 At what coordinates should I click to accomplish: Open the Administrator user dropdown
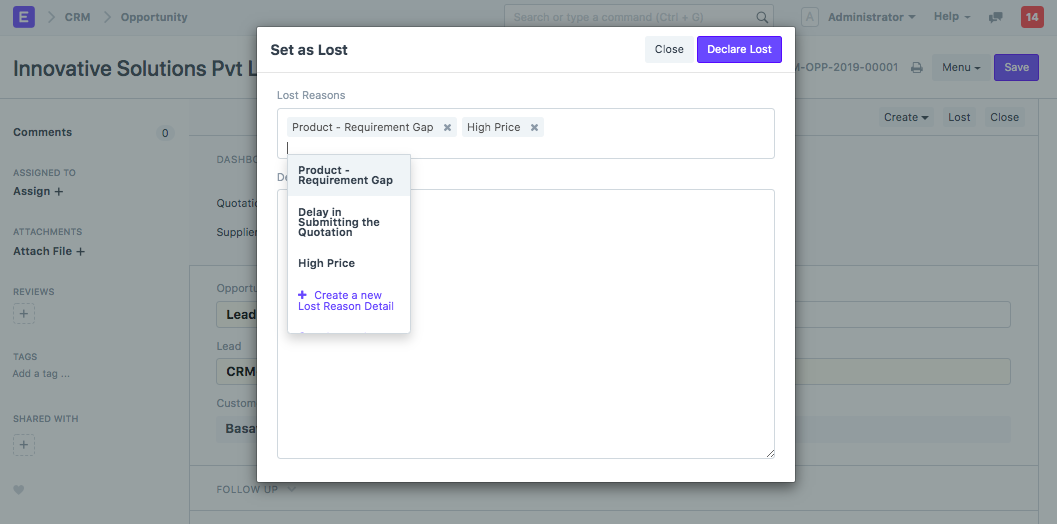click(866, 17)
